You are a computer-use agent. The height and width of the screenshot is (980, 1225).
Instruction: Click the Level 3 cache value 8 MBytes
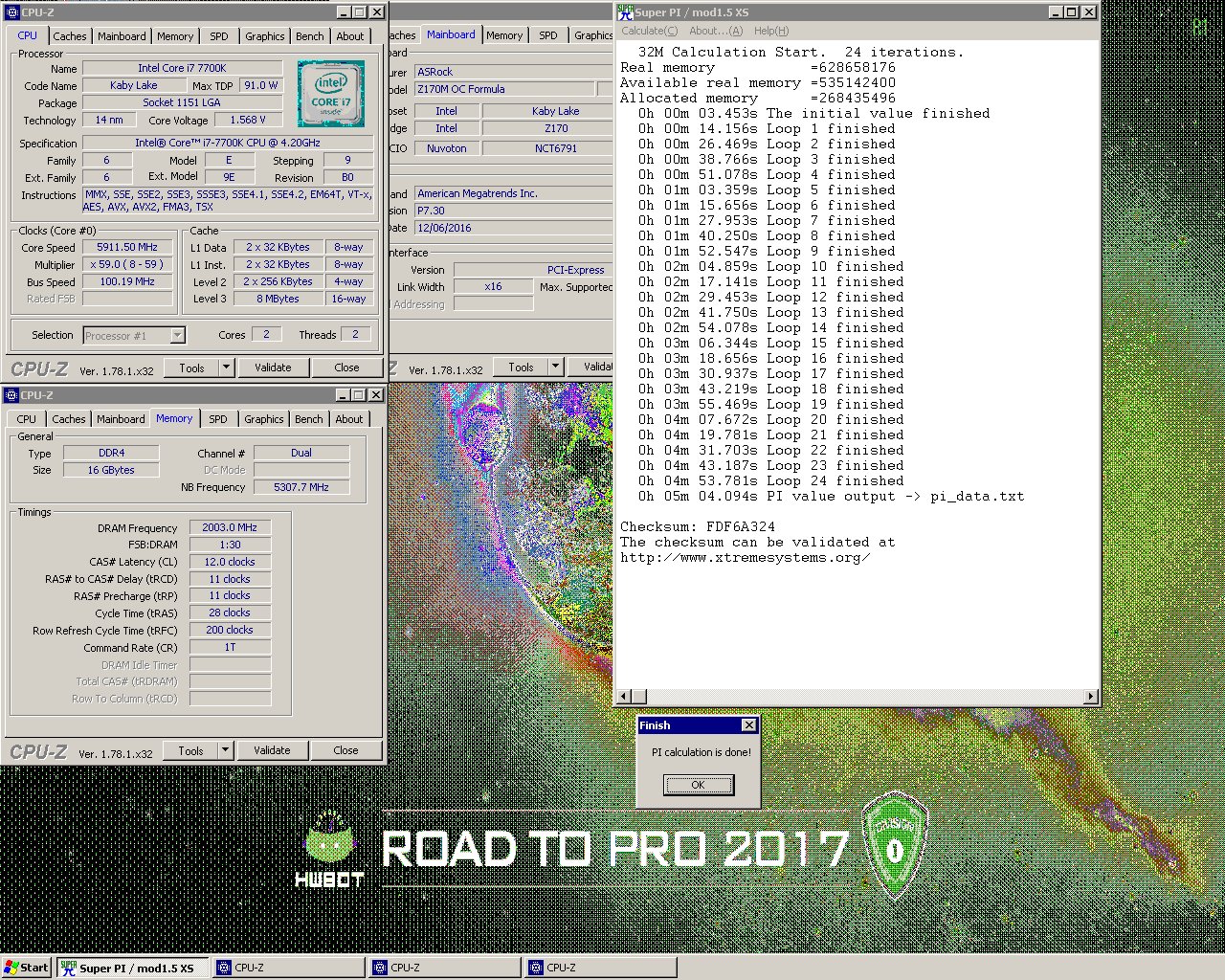278,299
